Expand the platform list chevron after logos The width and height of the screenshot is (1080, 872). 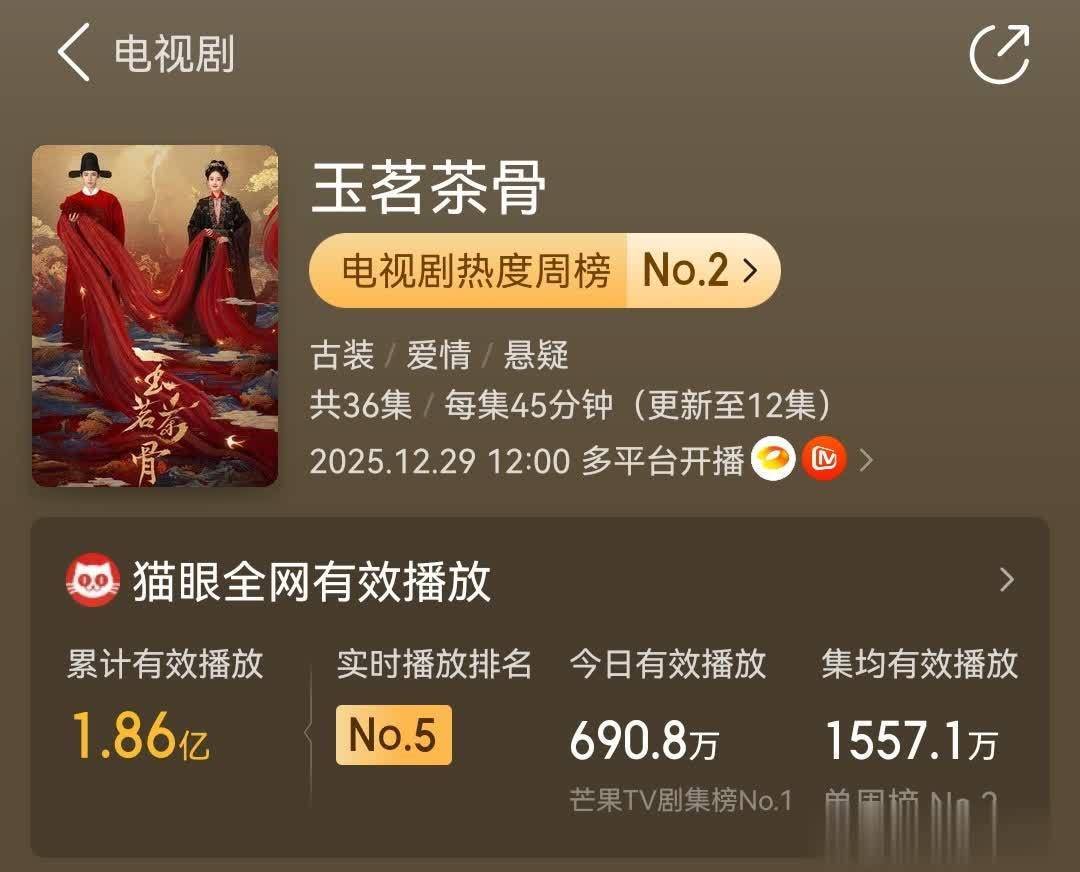[867, 460]
